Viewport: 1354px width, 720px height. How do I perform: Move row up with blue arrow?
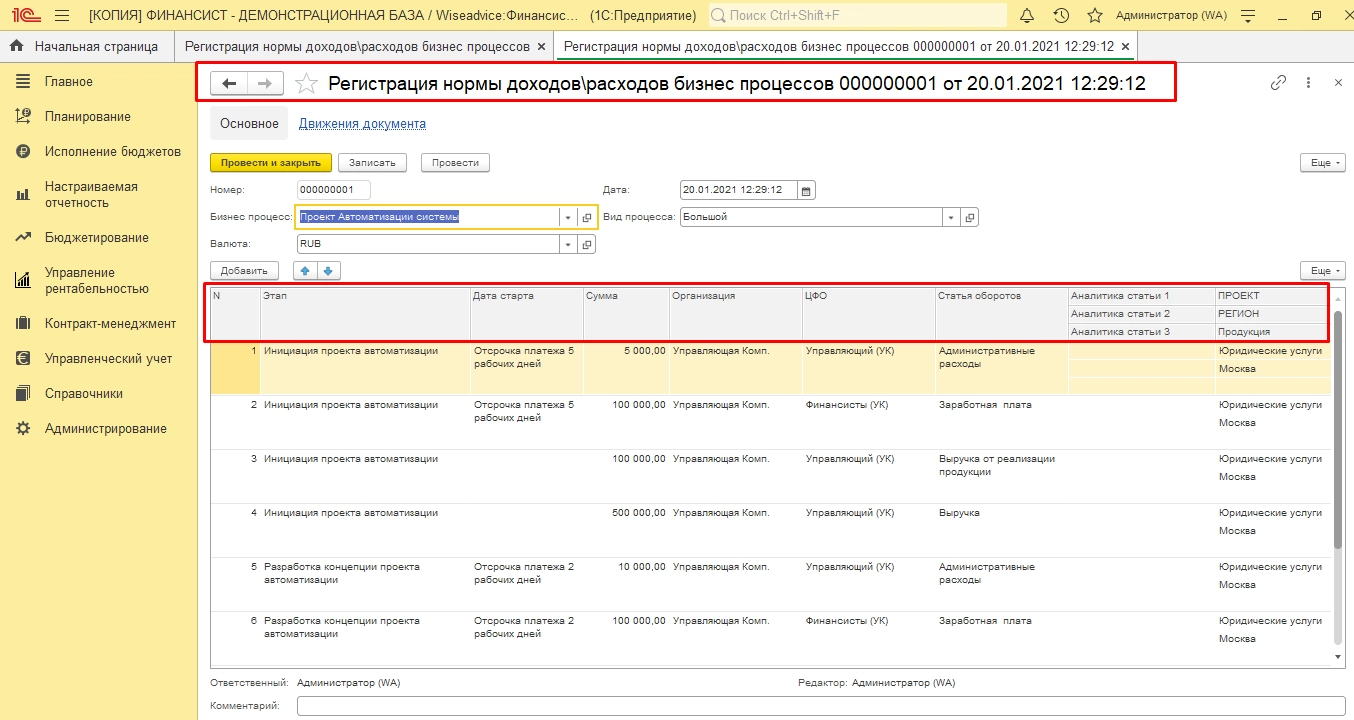click(304, 270)
